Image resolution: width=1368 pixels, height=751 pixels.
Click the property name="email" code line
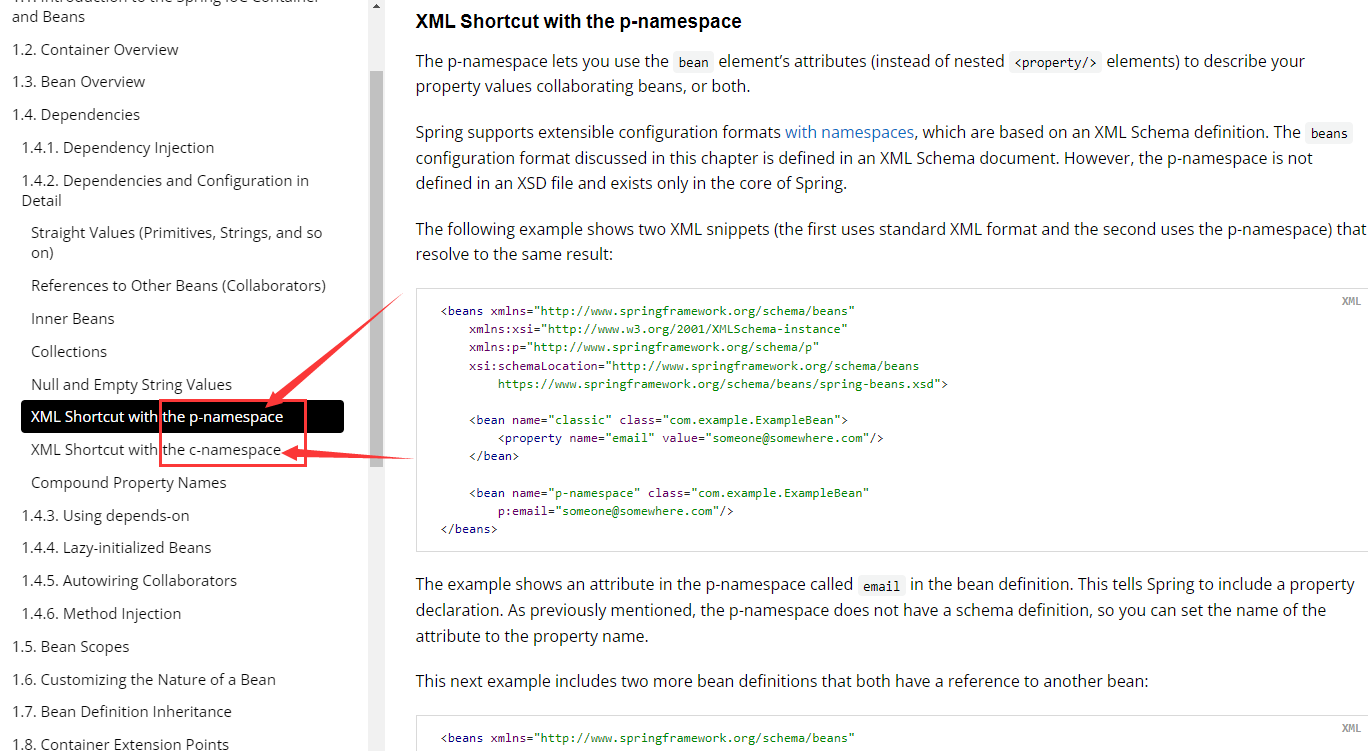pos(690,438)
